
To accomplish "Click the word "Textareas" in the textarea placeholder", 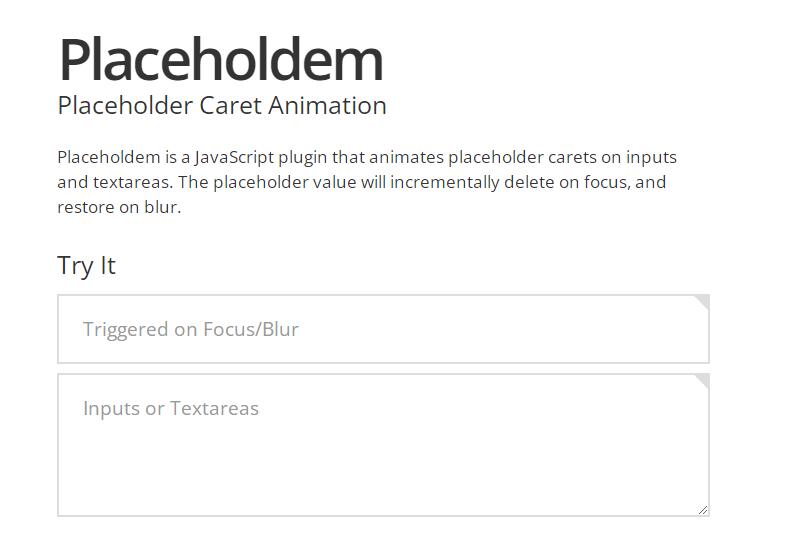I will 214,408.
